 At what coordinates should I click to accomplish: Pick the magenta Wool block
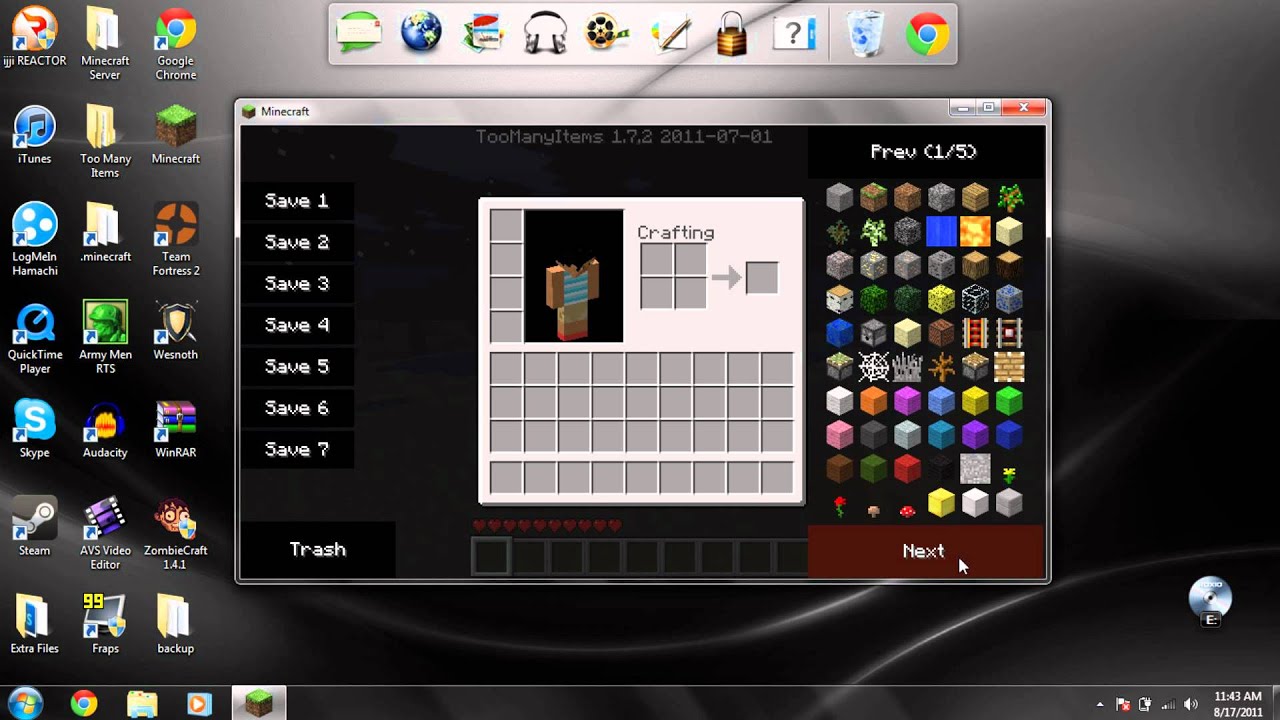coord(907,401)
